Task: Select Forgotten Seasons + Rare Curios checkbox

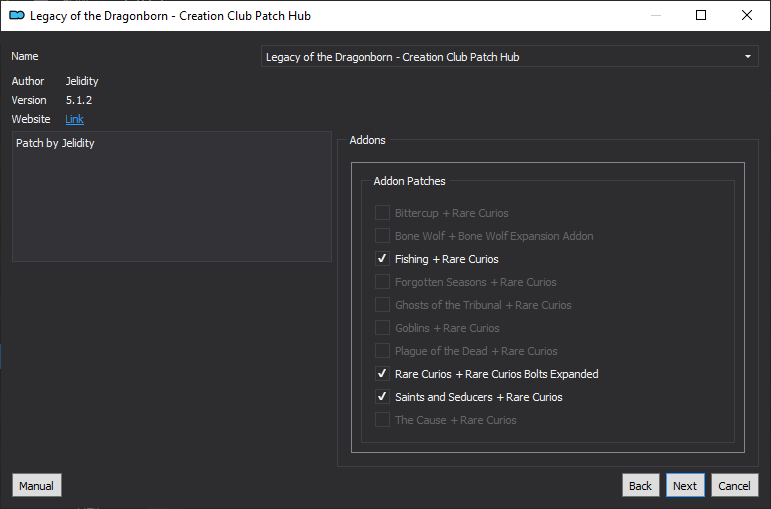Action: pos(382,282)
